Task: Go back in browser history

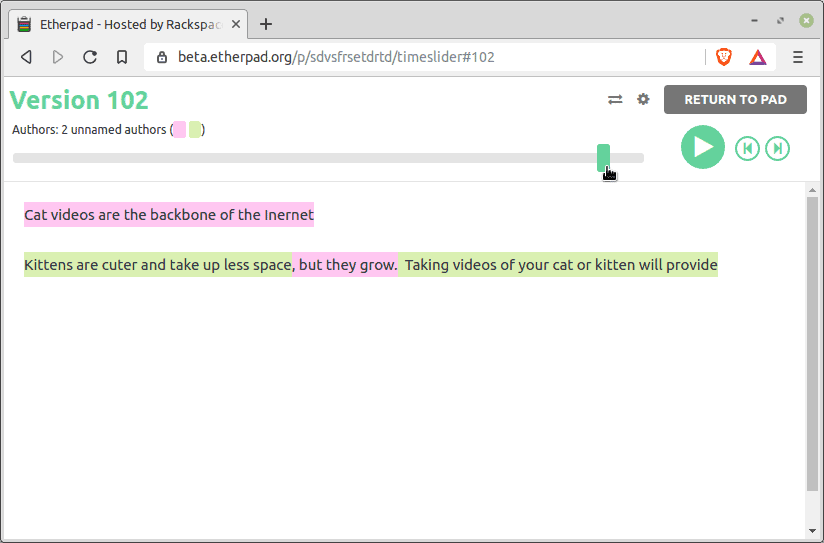Action: point(26,57)
